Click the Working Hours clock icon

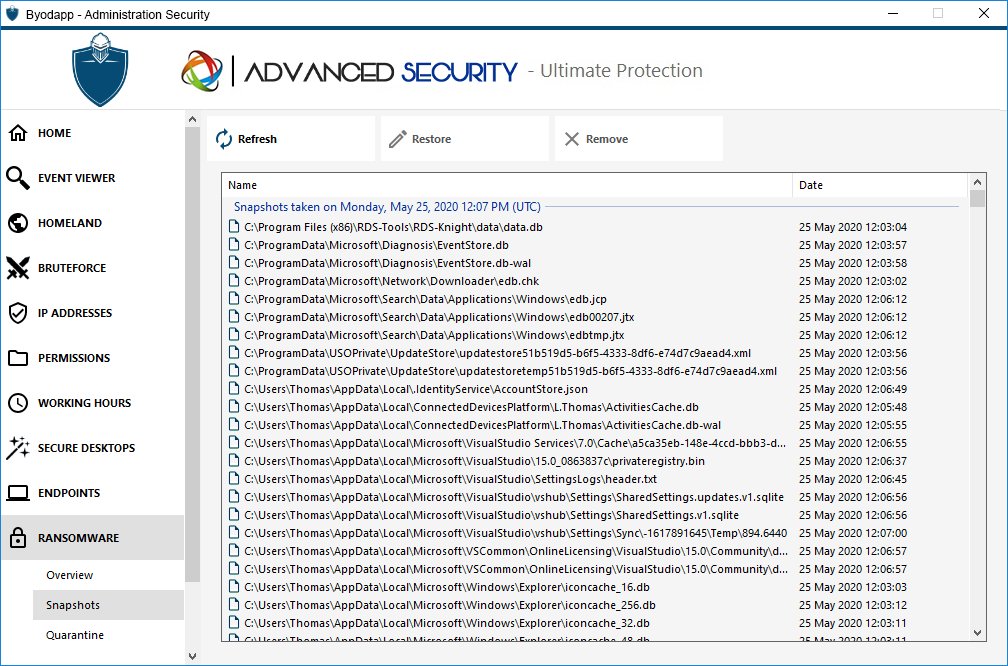tap(18, 403)
